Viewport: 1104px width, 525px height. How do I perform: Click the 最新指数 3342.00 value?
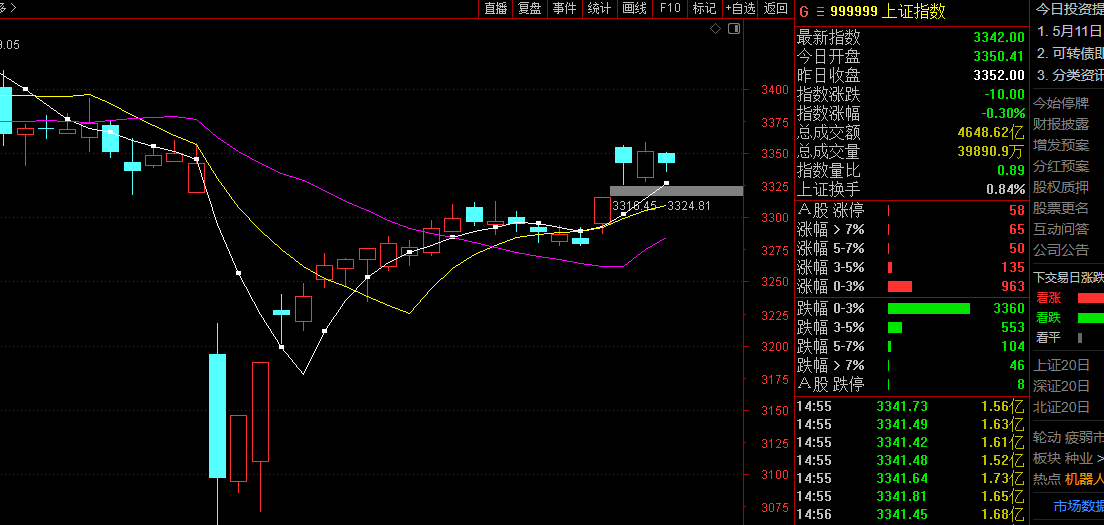pyautogui.click(x=999, y=37)
